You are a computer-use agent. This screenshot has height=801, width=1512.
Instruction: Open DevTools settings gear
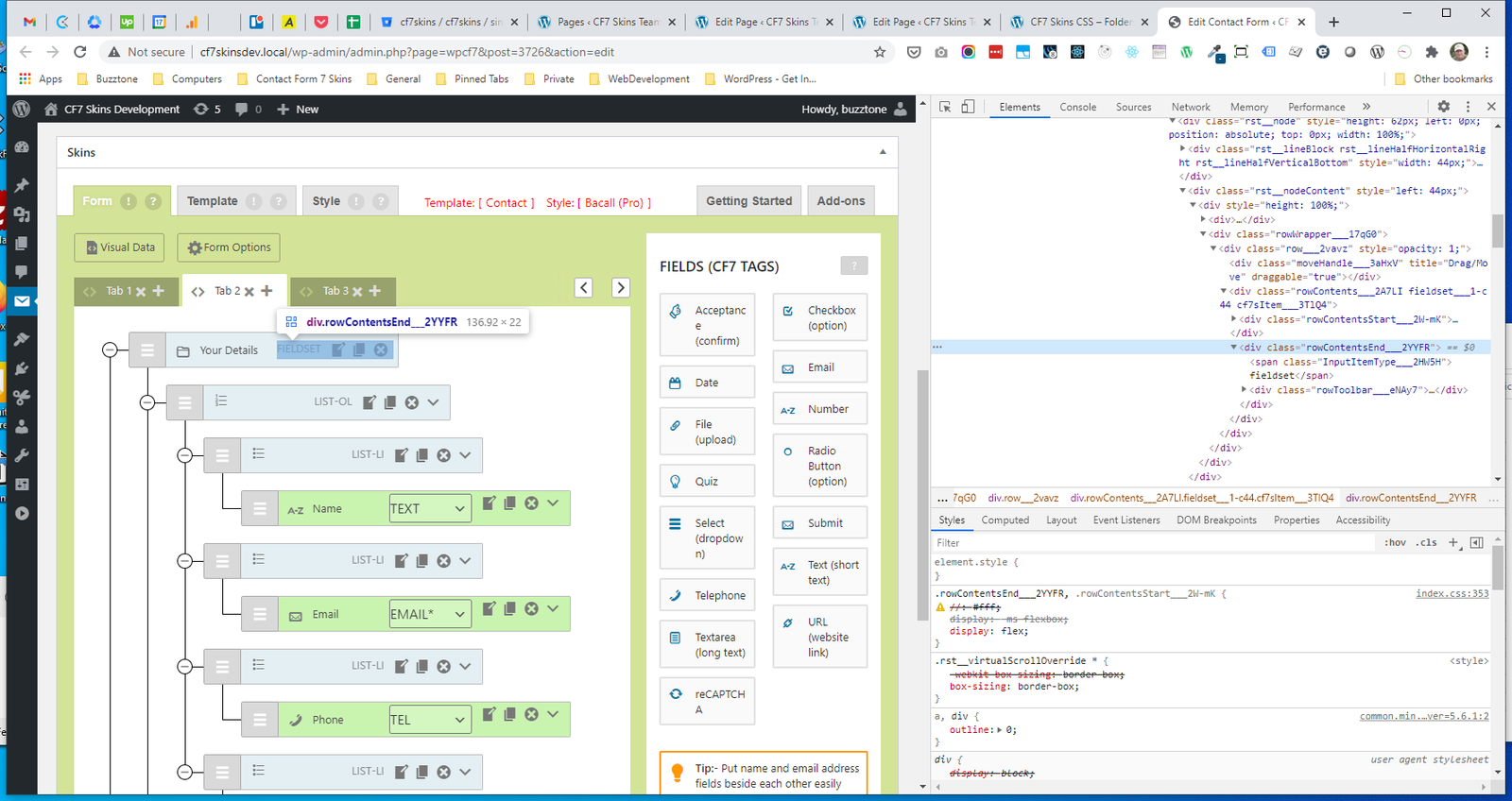pos(1443,107)
